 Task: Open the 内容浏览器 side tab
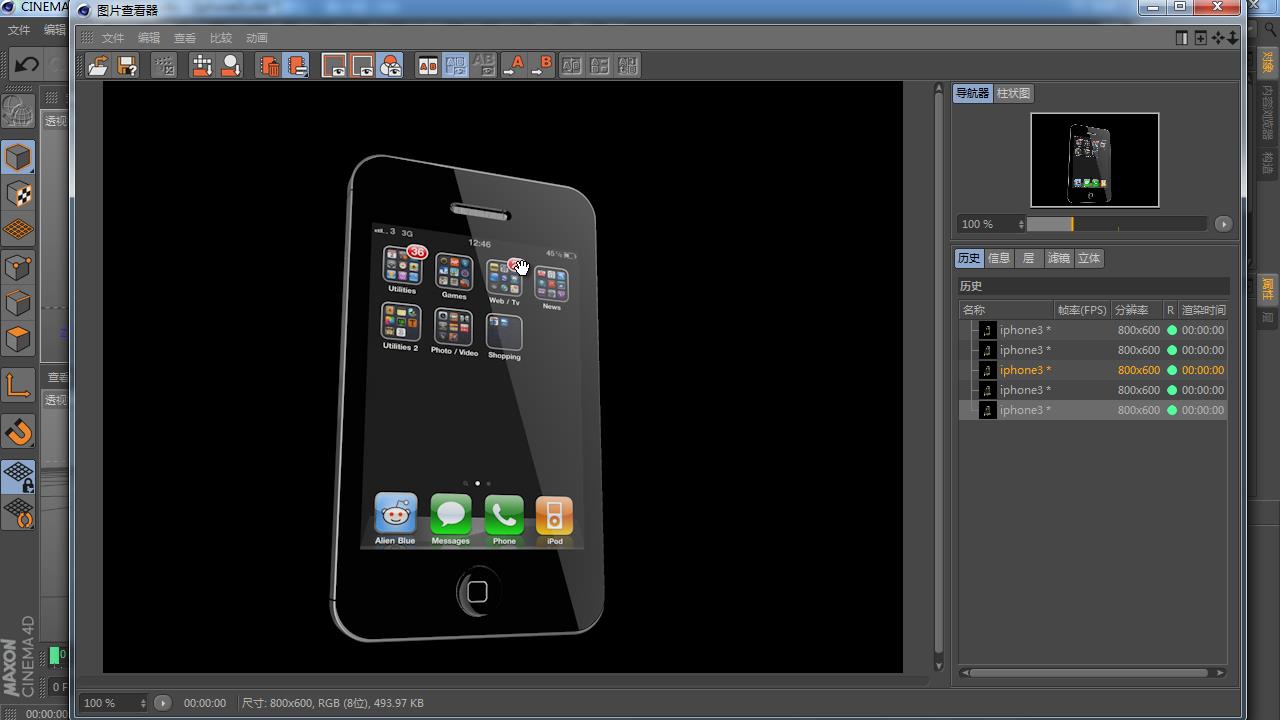[1267, 112]
